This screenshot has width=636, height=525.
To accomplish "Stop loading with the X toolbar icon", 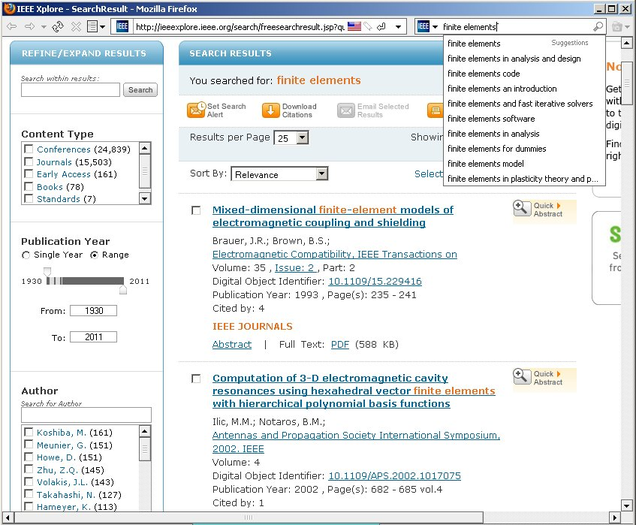I will pyautogui.click(x=76, y=27).
